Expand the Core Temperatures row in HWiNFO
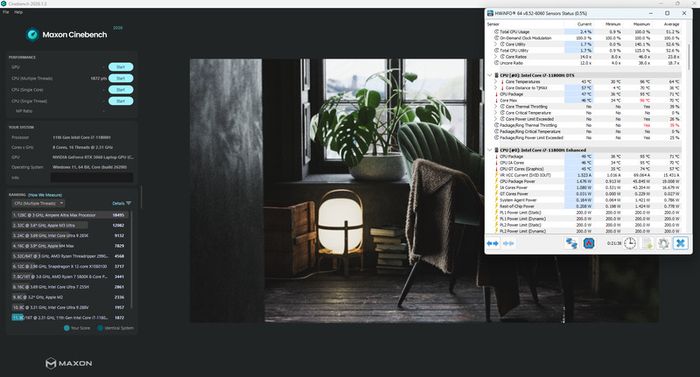Image resolution: width=700 pixels, height=377 pixels. coord(496,82)
